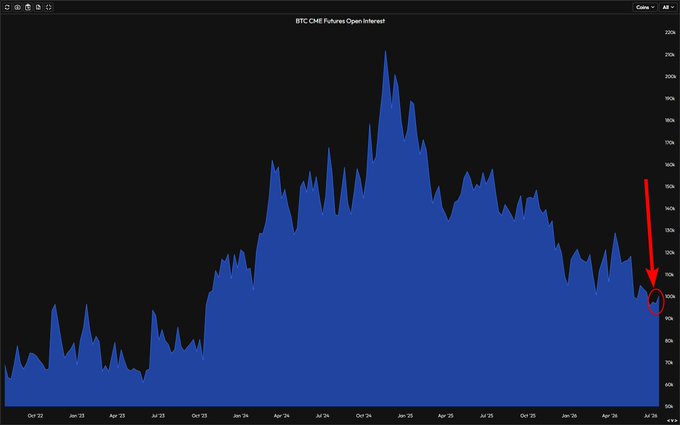Click the 50k y-axis label
The width and height of the screenshot is (680, 425).
click(671, 407)
